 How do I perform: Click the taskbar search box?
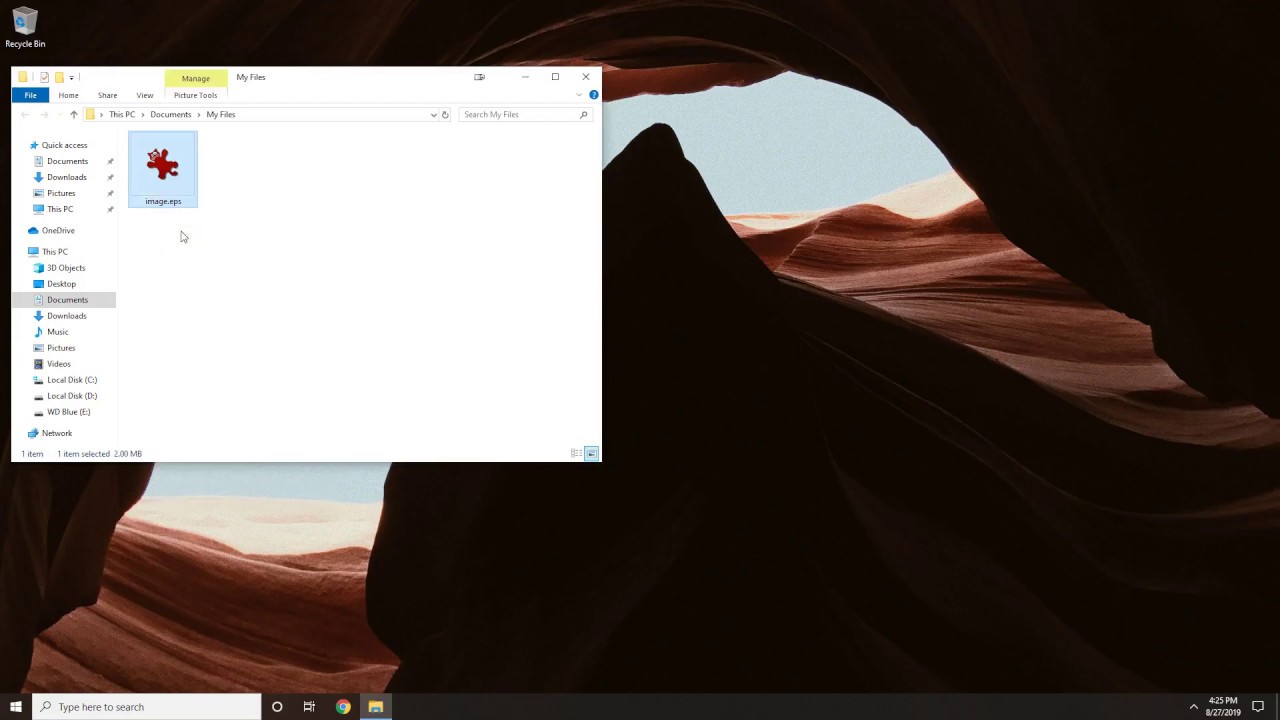[147, 707]
